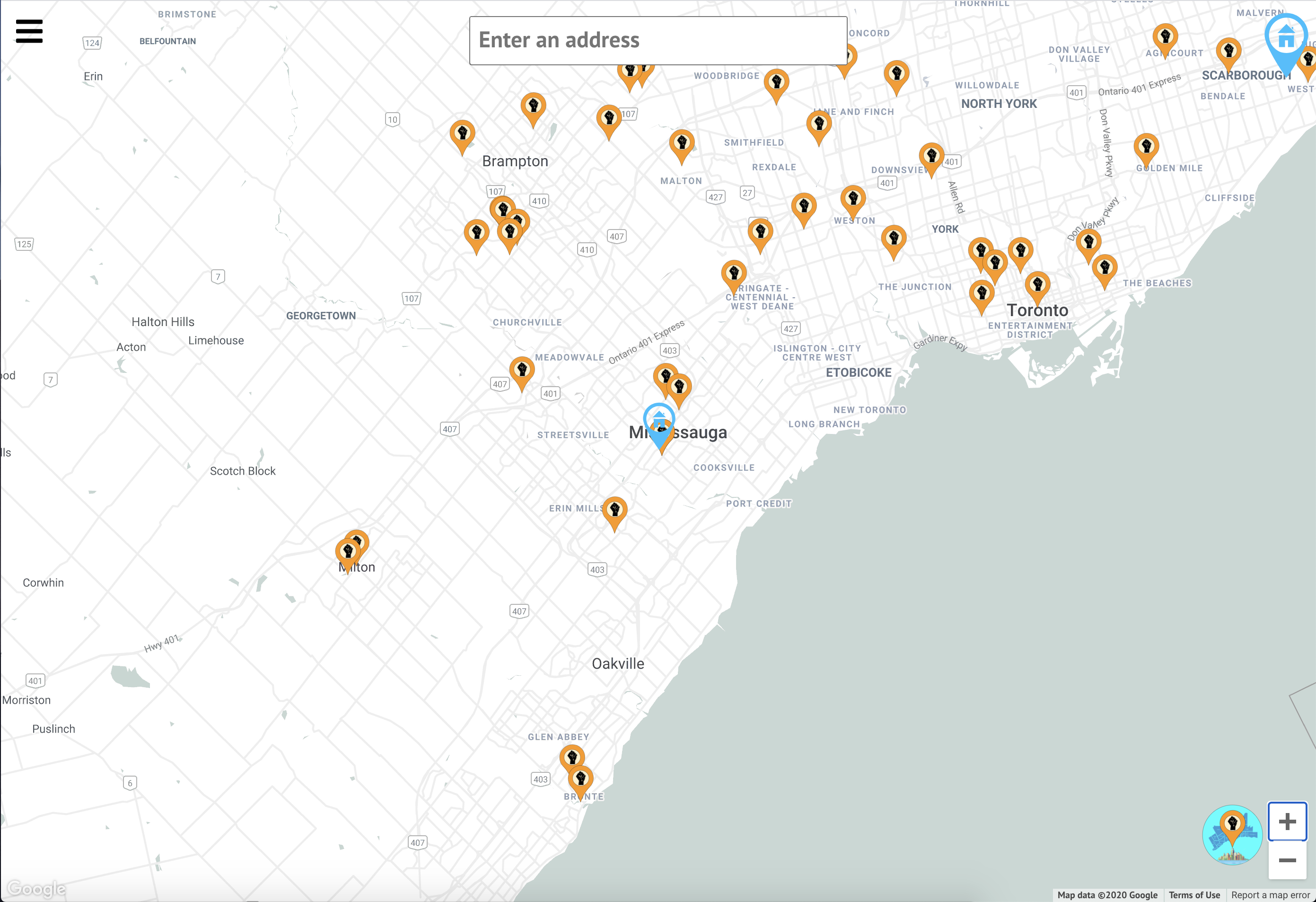The height and width of the screenshot is (902, 1316).
Task: Zoom out with the minus button
Action: (x=1287, y=860)
